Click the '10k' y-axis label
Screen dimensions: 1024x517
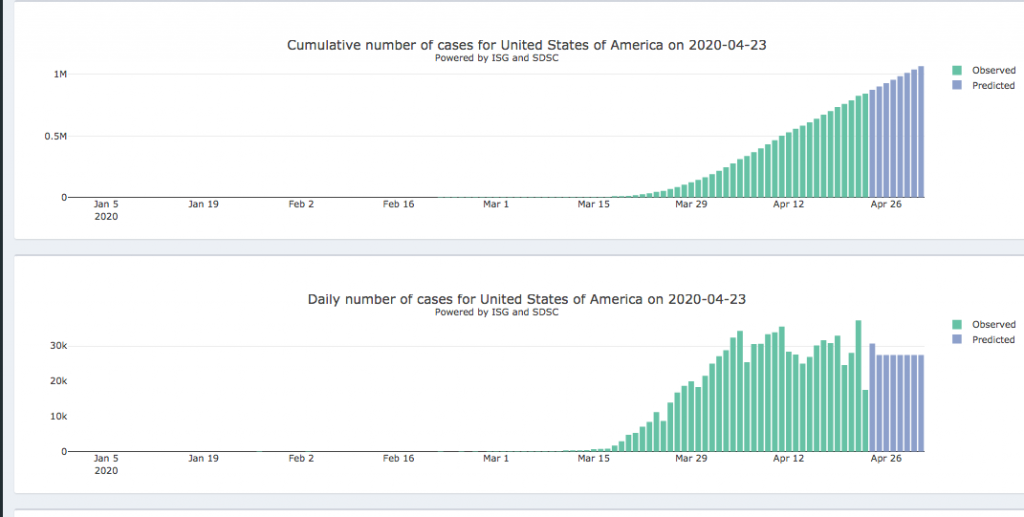coord(57,416)
